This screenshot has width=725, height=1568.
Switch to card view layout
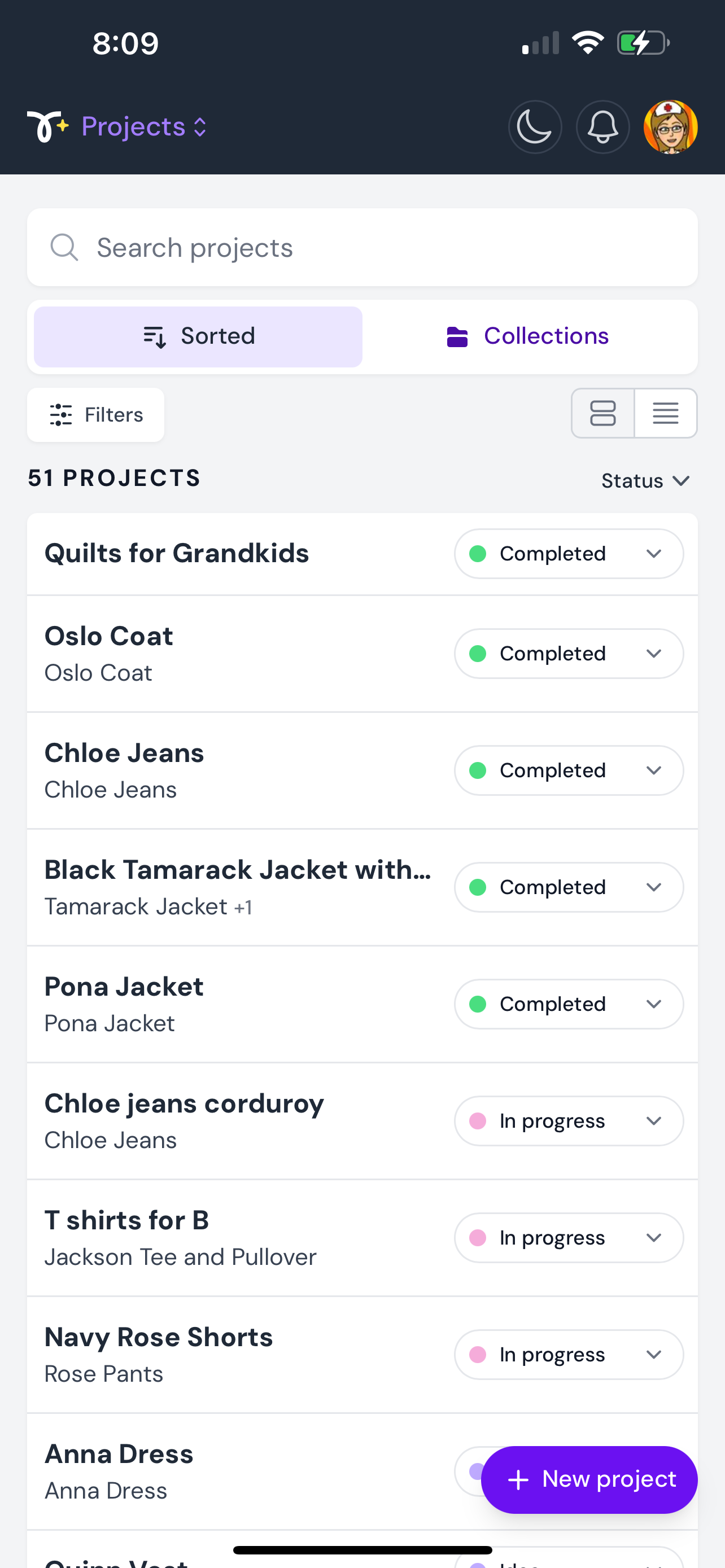(602, 413)
